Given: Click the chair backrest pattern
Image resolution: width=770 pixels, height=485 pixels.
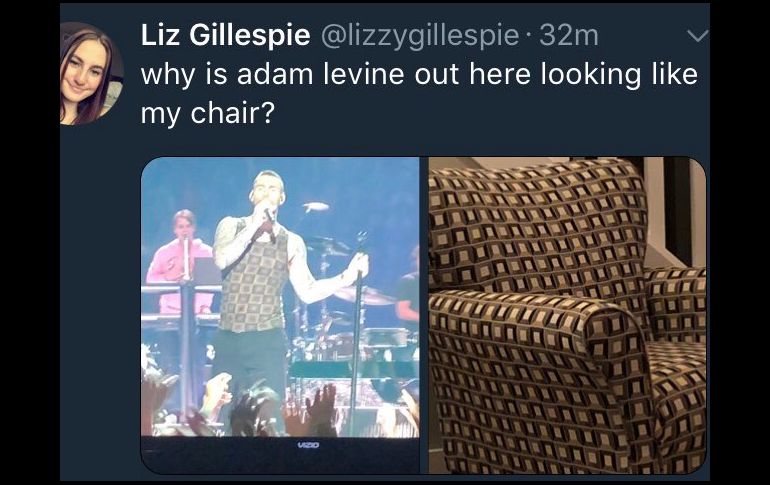Looking at the screenshot, I should [x=538, y=228].
